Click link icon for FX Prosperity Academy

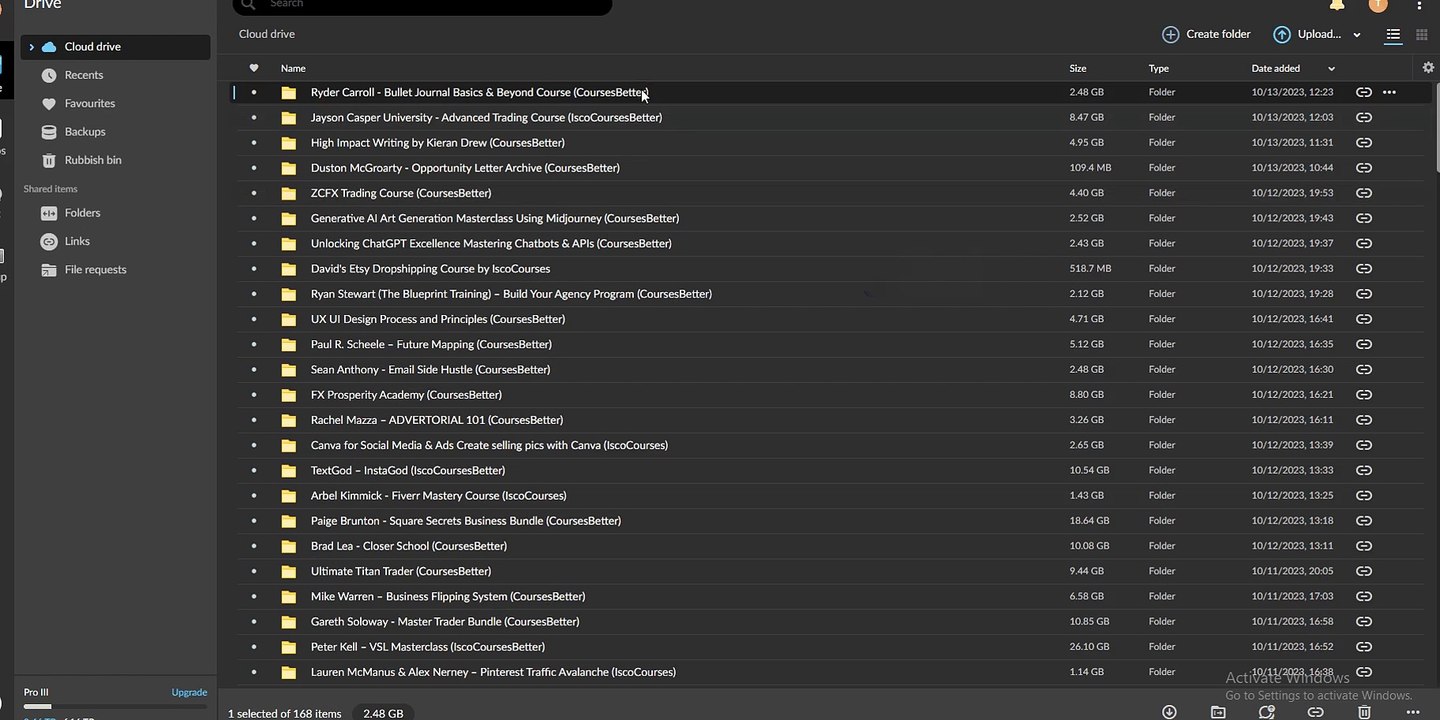[x=1363, y=395]
